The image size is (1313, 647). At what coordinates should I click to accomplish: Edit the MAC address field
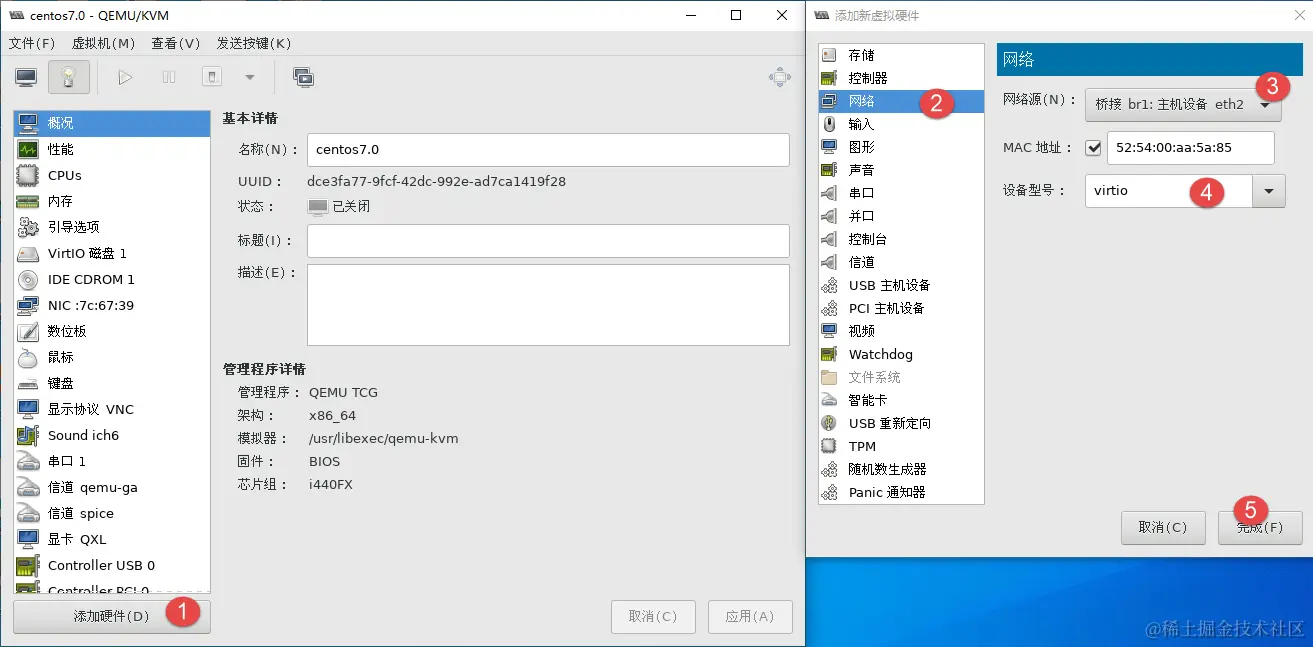coord(1191,147)
